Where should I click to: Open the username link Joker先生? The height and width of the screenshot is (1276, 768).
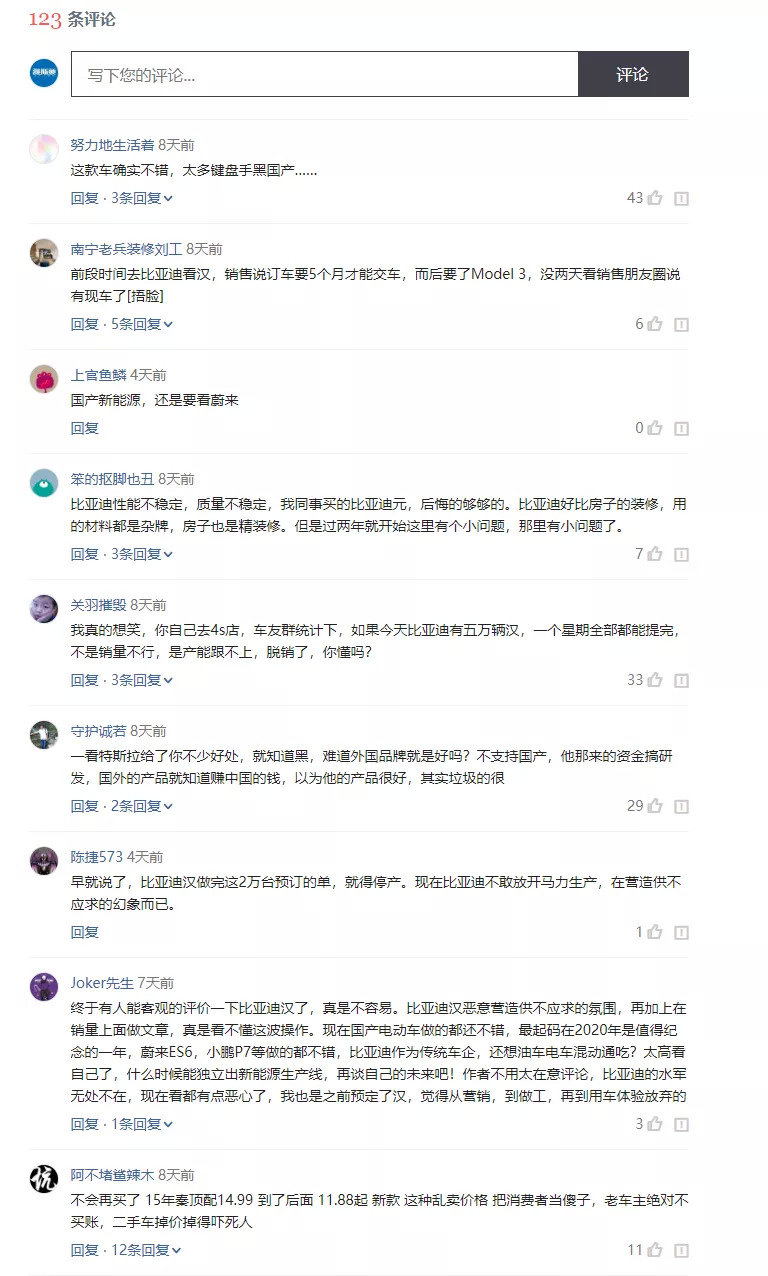[x=102, y=983]
